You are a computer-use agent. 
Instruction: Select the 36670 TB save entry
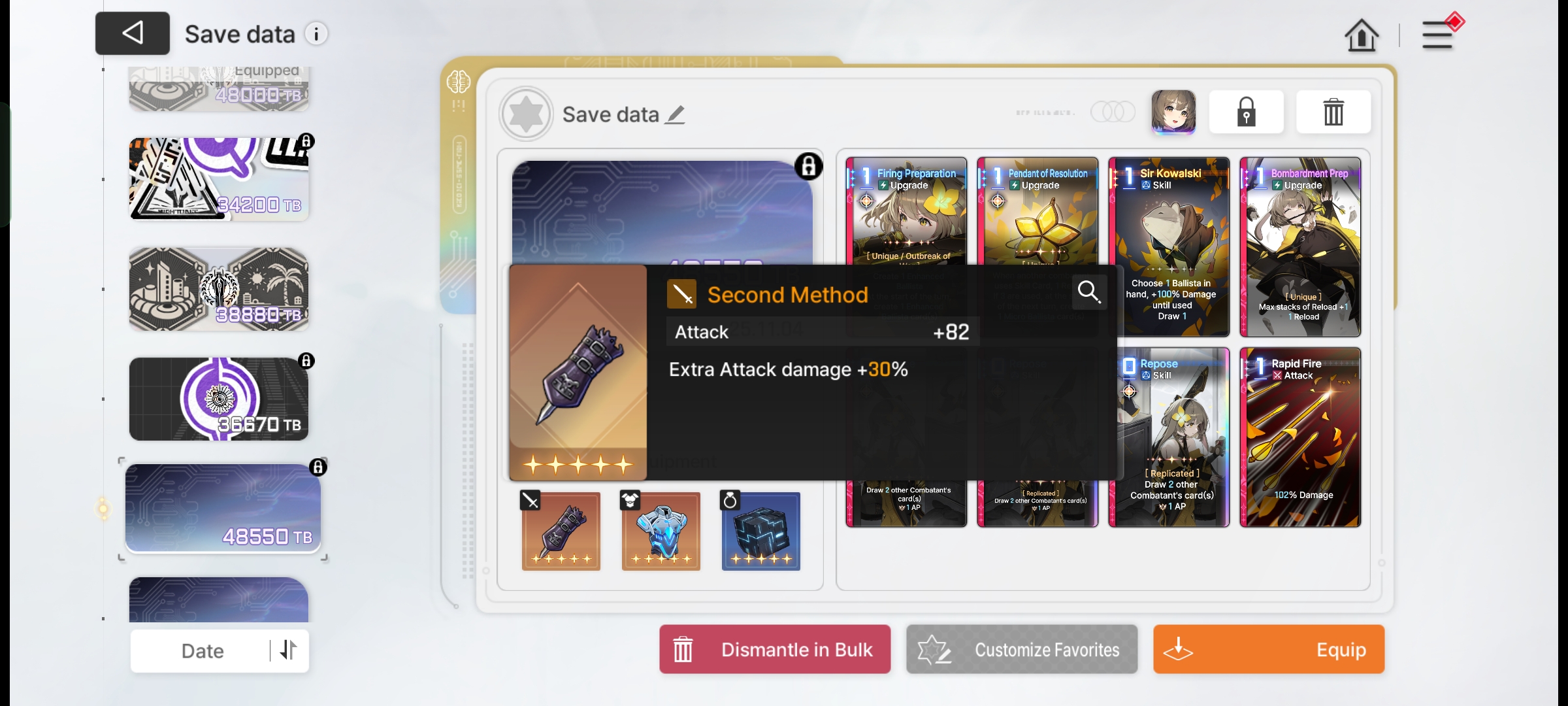[x=219, y=399]
